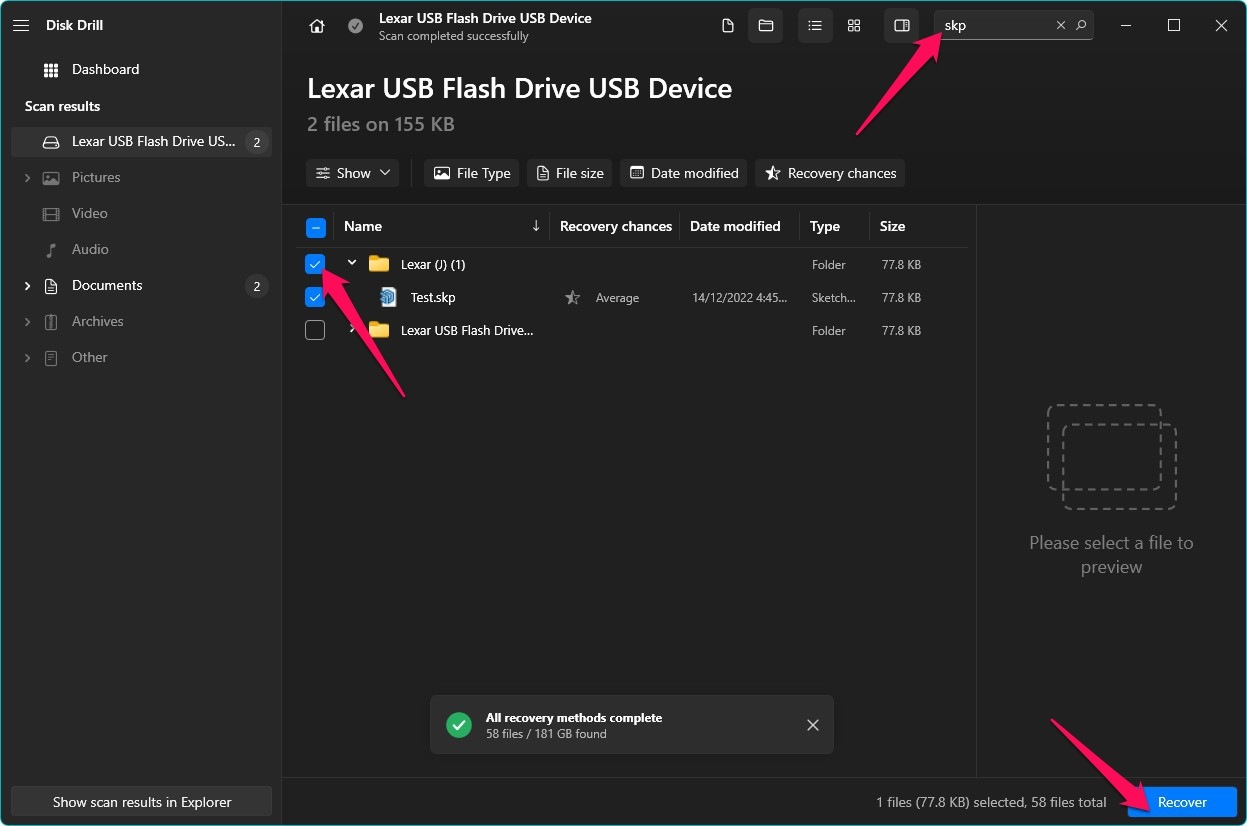
Task: Expand the Other sidebar arrow
Action: click(27, 358)
